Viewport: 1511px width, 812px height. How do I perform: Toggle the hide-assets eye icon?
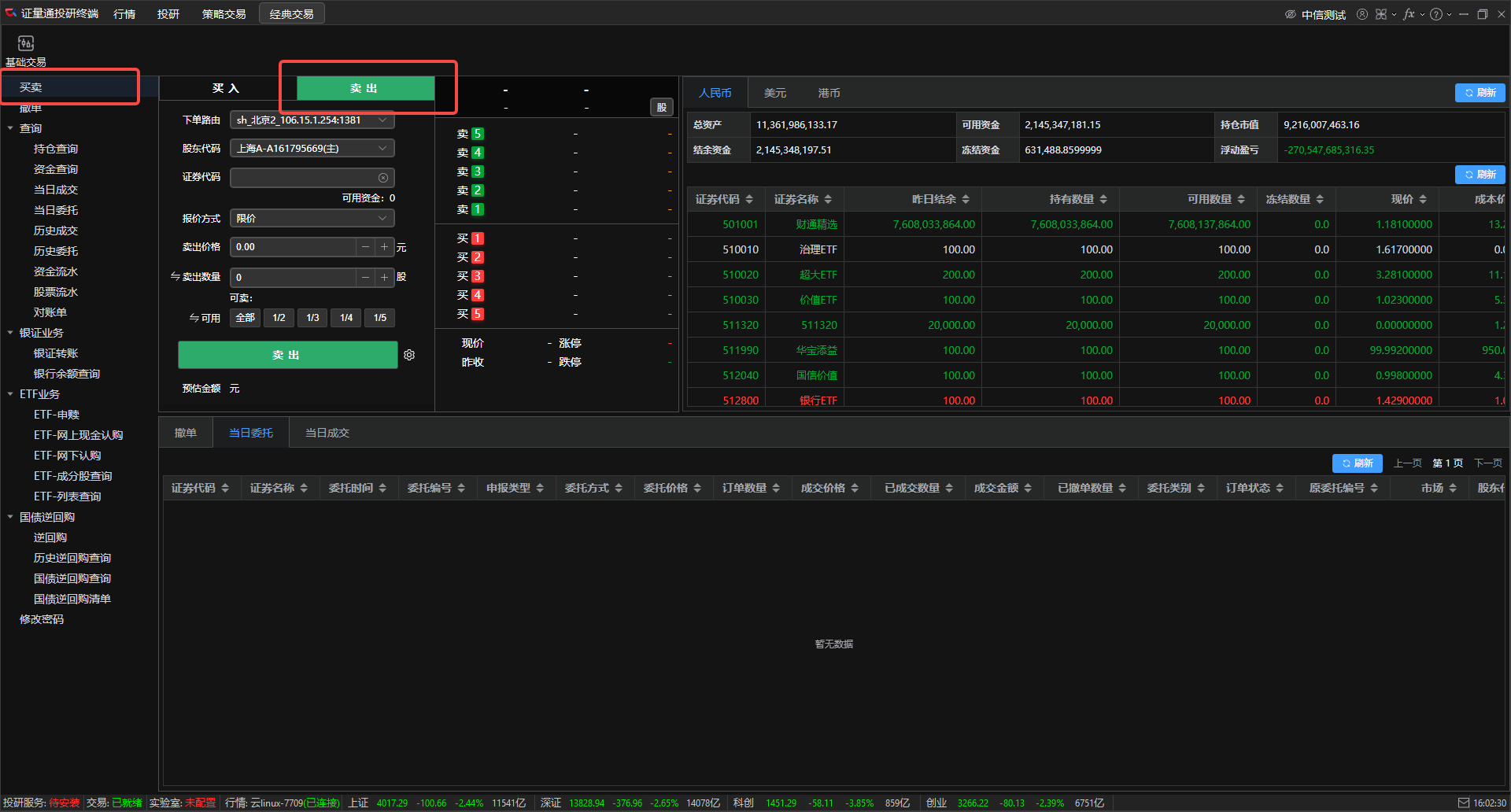tap(1290, 14)
